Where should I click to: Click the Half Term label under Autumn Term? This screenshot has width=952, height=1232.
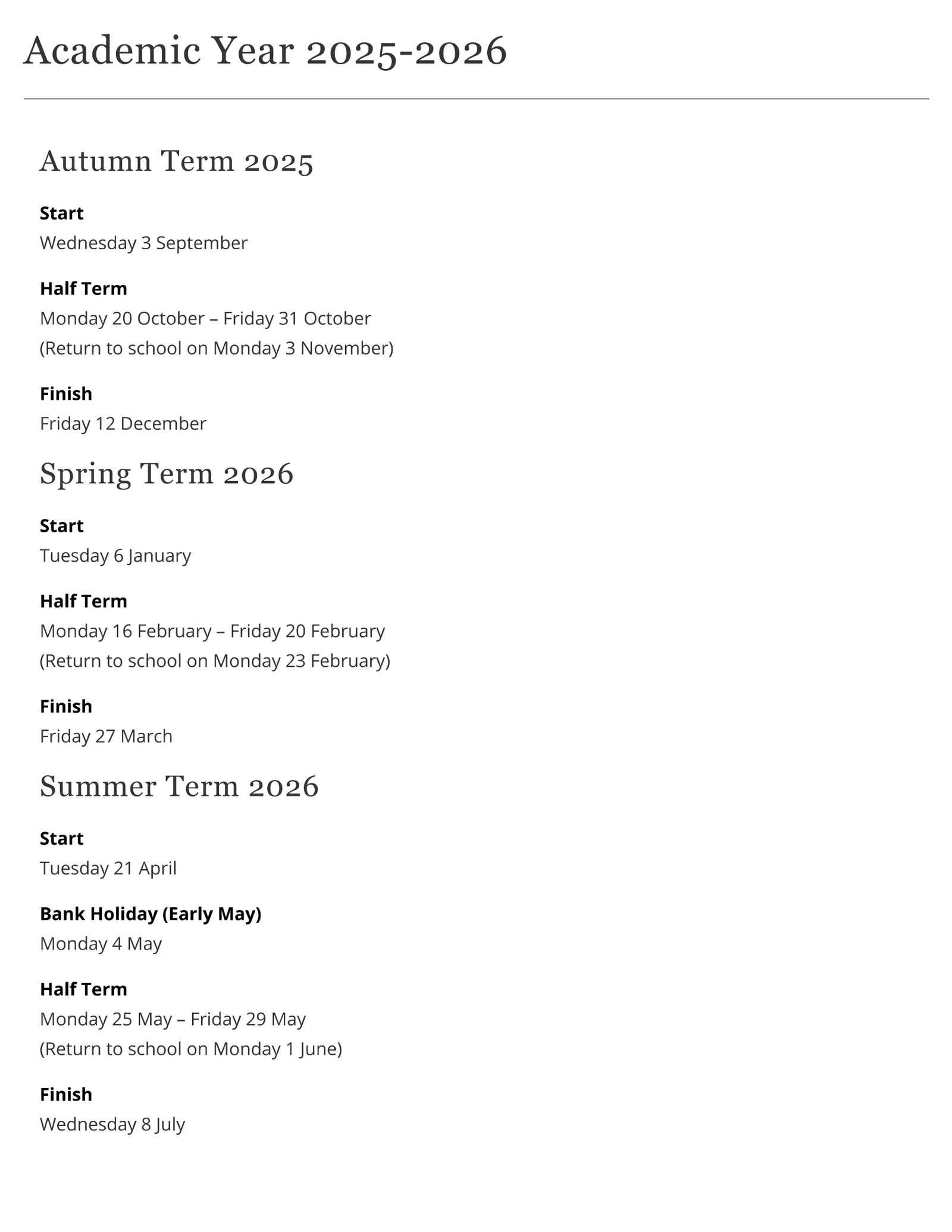click(83, 289)
